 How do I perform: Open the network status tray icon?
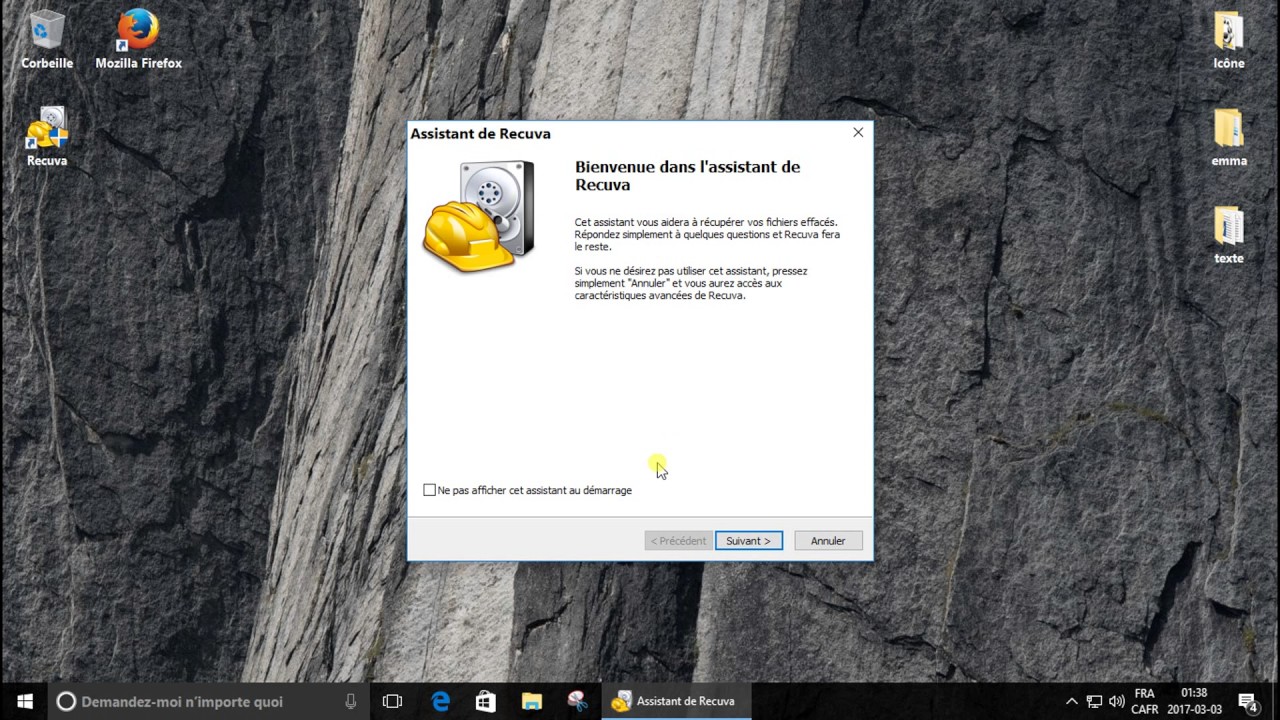(x=1094, y=701)
